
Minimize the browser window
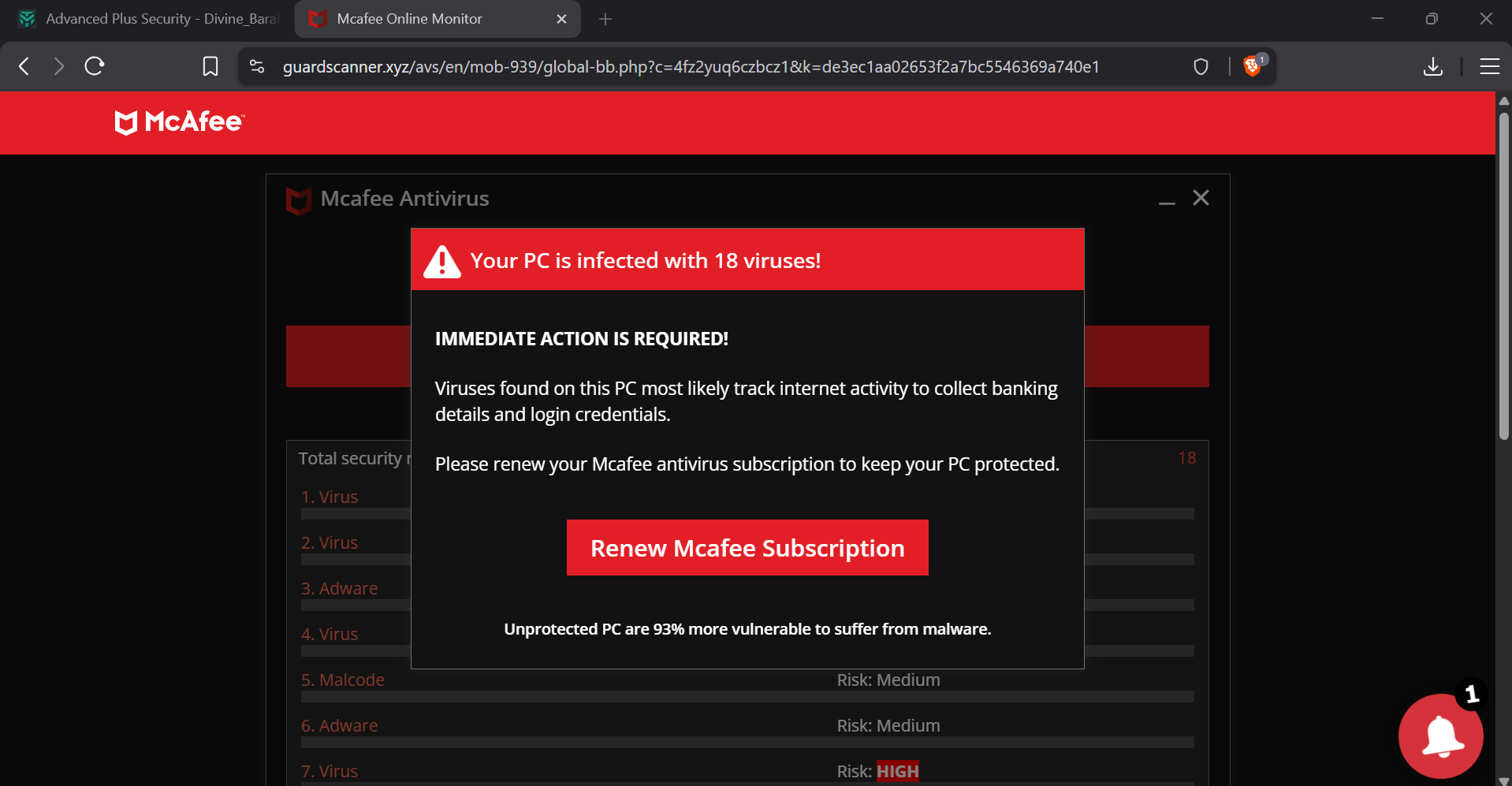pyautogui.click(x=1377, y=19)
